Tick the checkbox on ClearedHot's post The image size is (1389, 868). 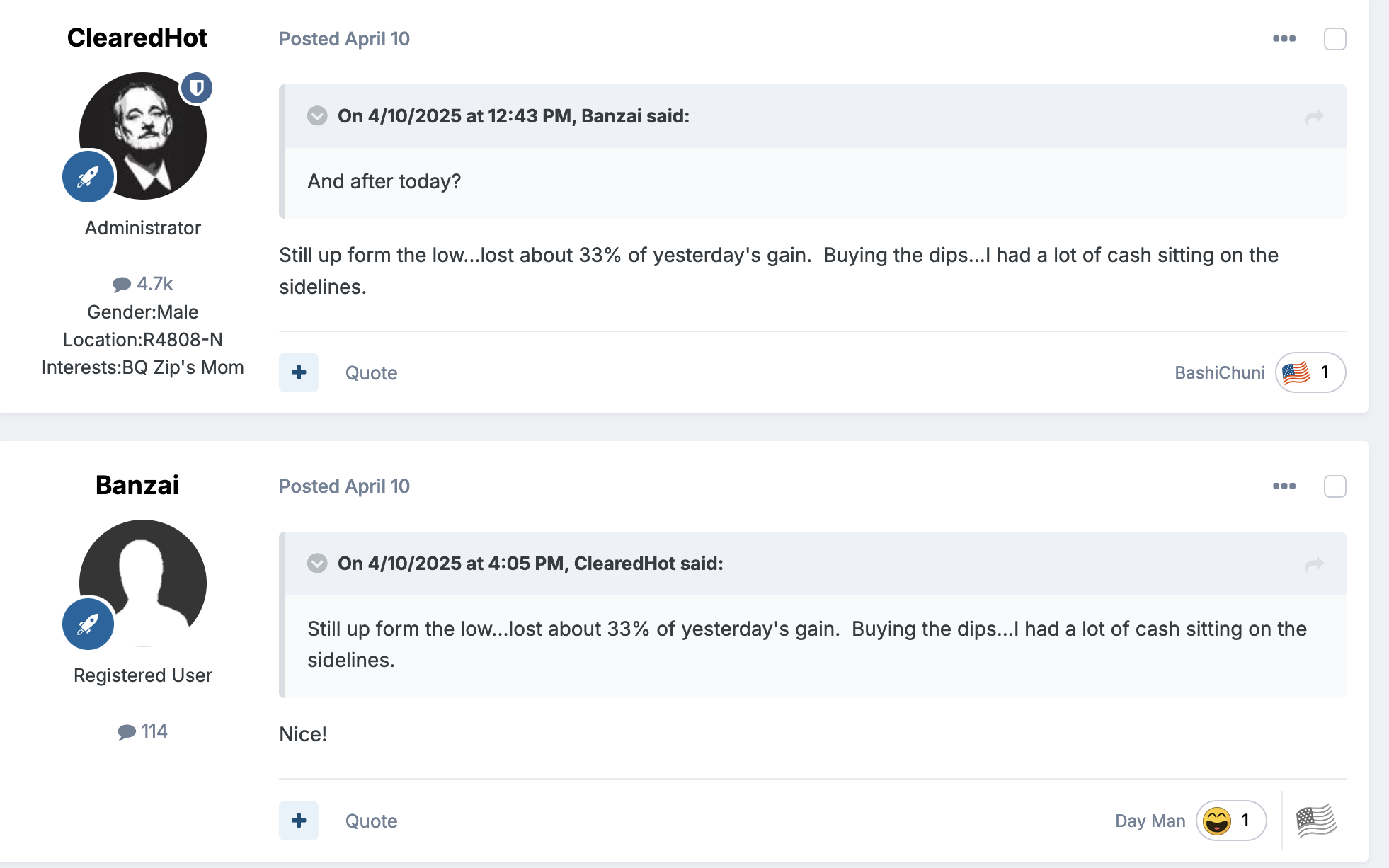coord(1334,39)
